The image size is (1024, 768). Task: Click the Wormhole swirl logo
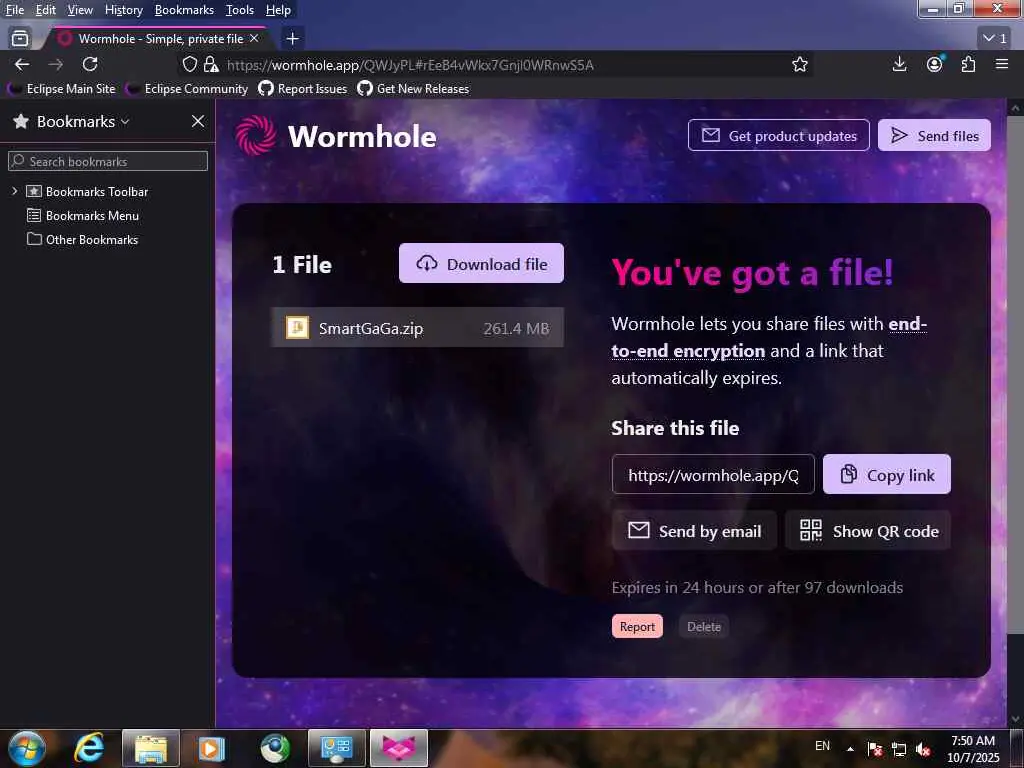pos(256,136)
